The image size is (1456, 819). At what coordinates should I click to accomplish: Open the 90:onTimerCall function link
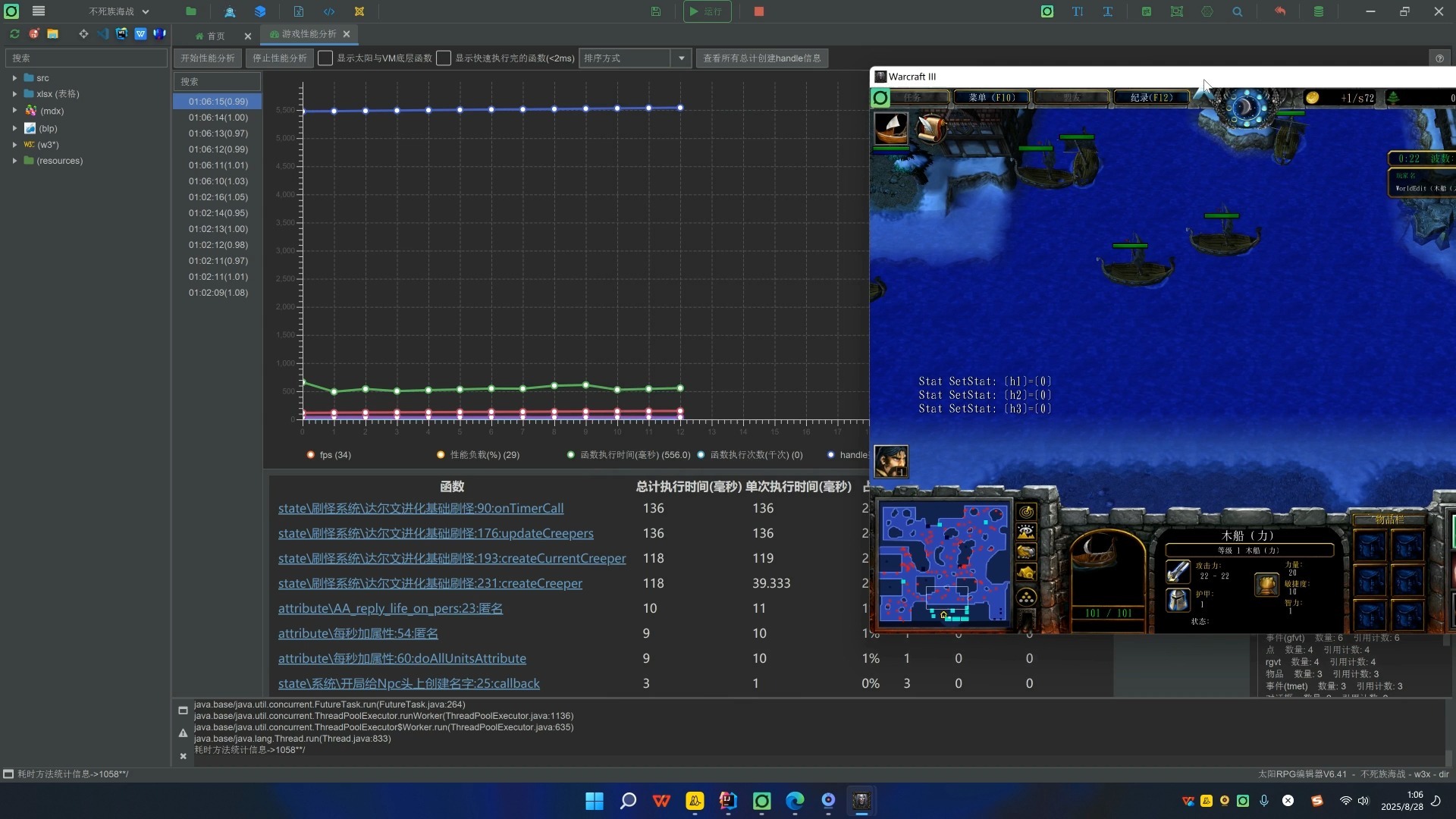click(x=421, y=508)
